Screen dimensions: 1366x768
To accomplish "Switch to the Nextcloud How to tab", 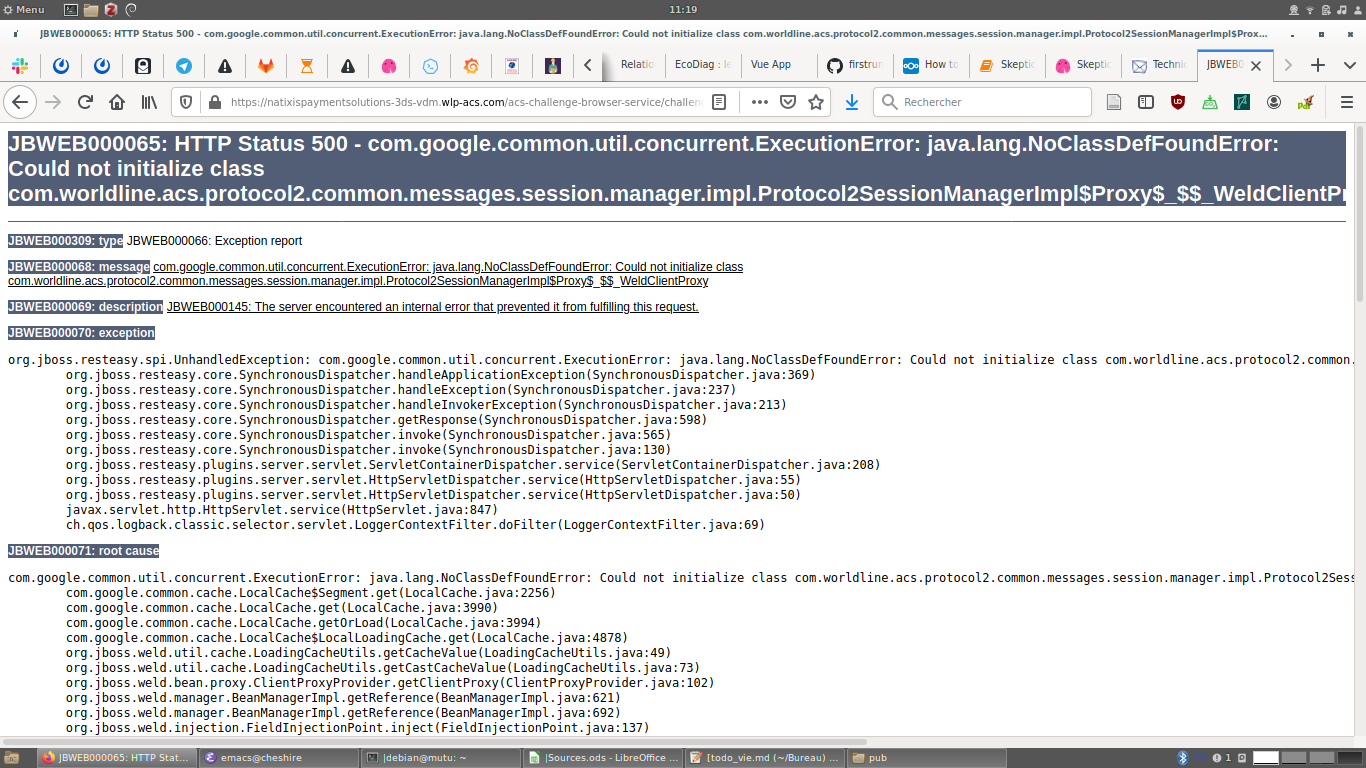I will point(932,65).
